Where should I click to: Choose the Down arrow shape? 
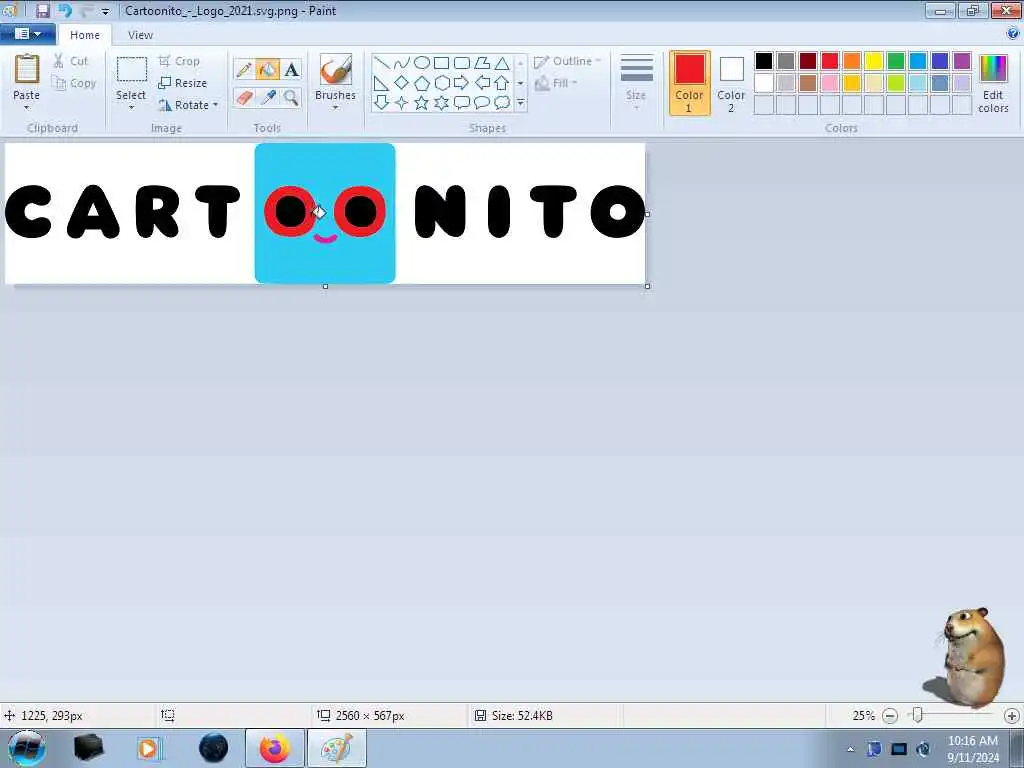382,103
